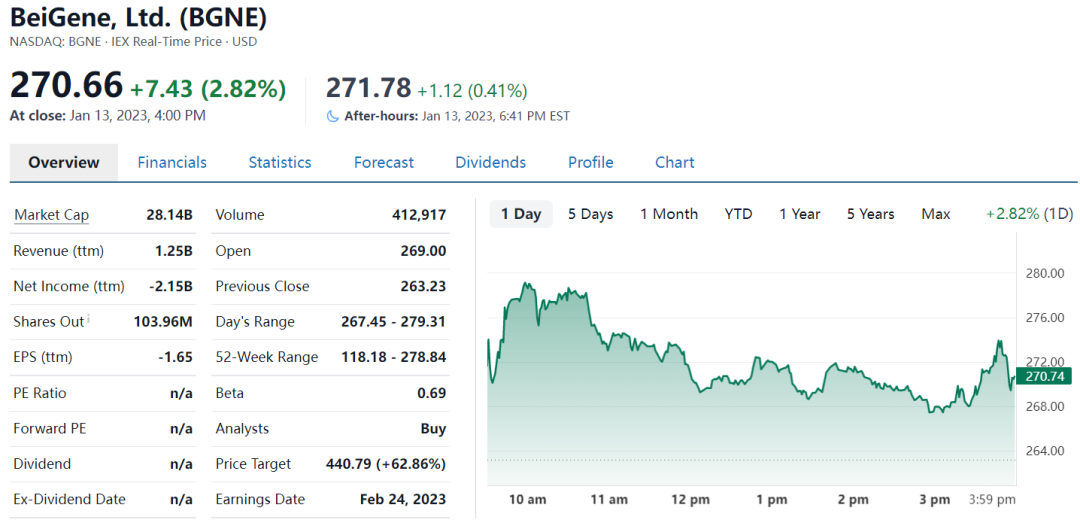Select the YTD chart range
Screen dimensions: 1080x529
739,214
